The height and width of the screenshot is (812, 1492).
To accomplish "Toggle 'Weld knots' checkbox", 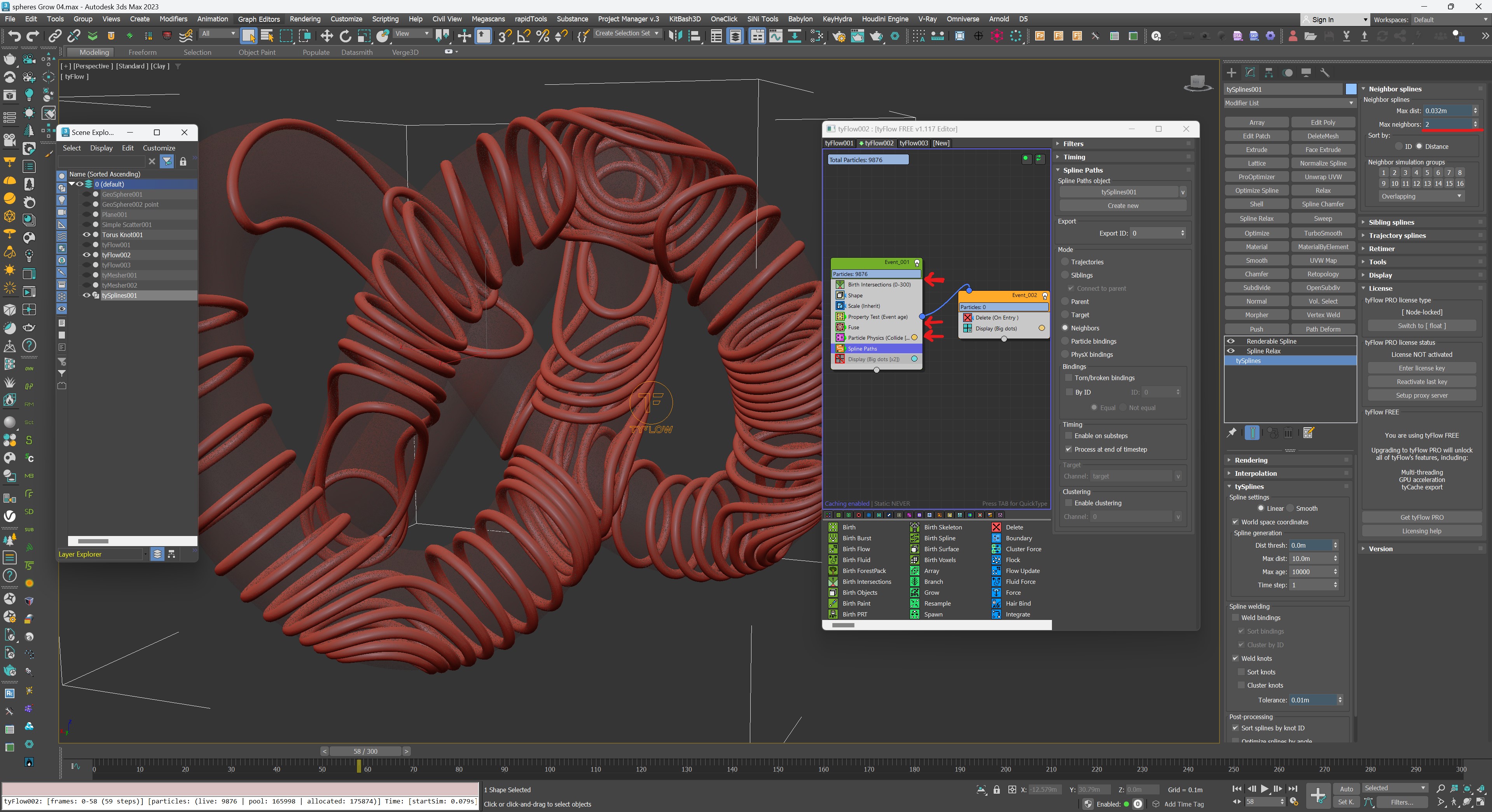I will [1235, 658].
